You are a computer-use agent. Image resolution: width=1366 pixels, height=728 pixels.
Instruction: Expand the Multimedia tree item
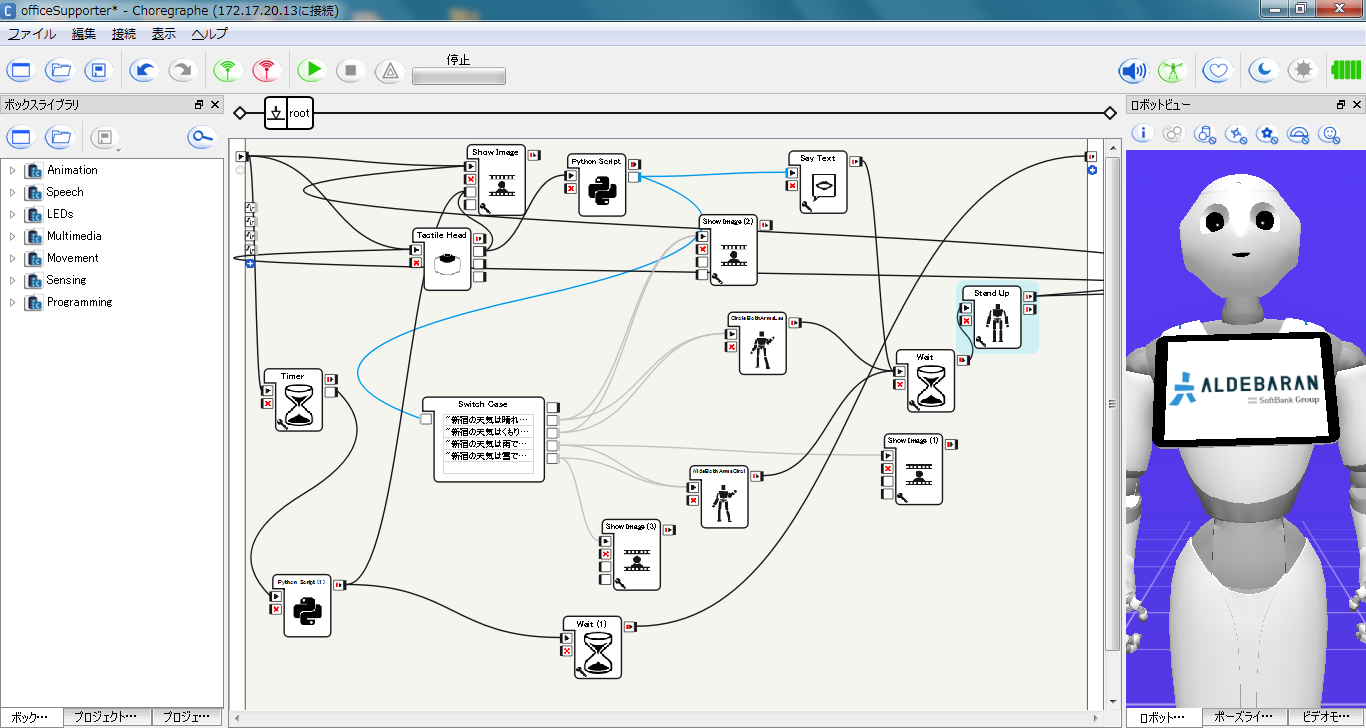(x=13, y=236)
